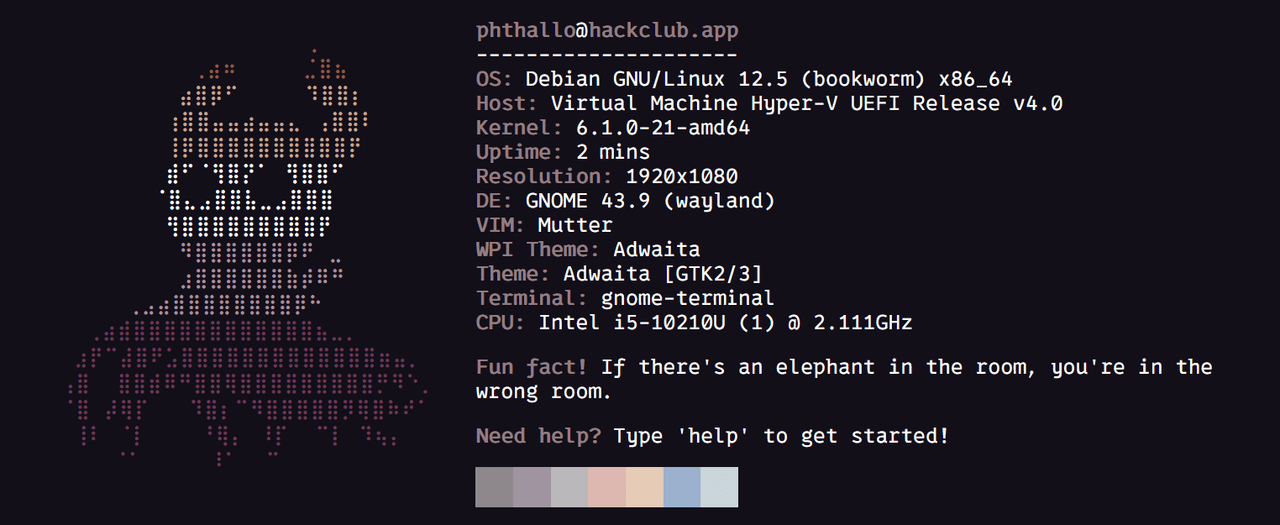This screenshot has width=1280, height=525.
Task: Click the Kernel version 6.1.0-21-amd64 text
Action: 663,128
